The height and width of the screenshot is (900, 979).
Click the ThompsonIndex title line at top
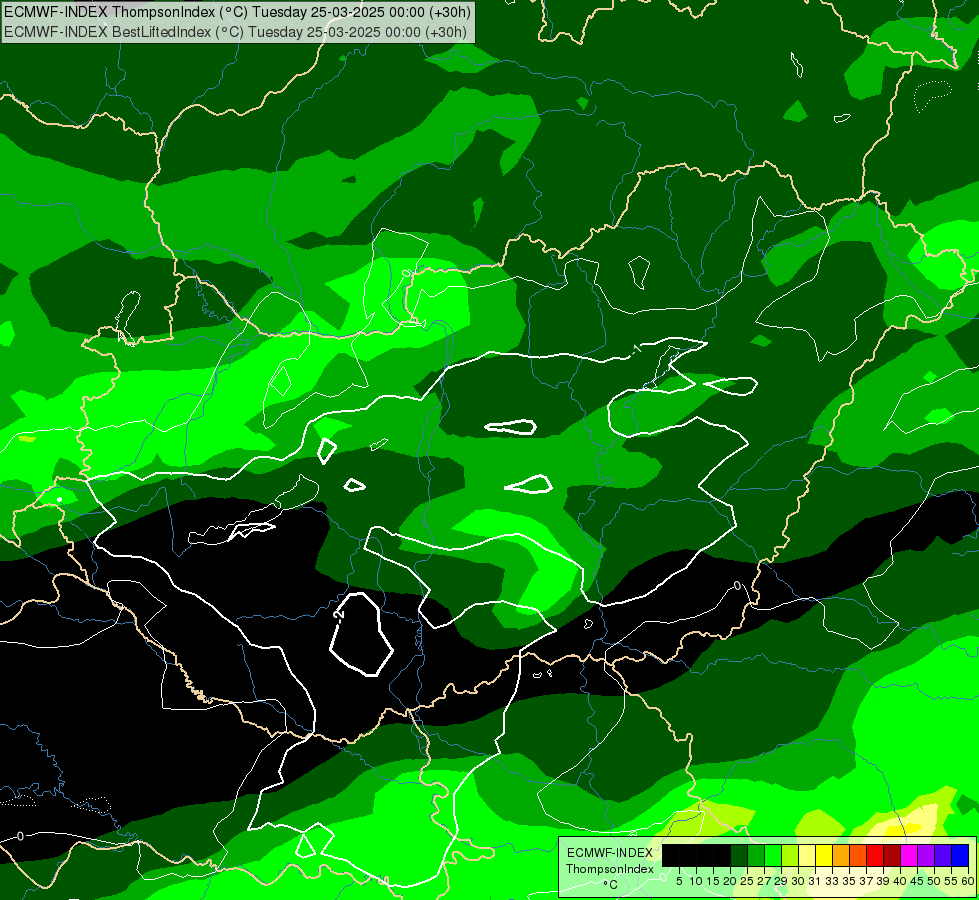237,12
